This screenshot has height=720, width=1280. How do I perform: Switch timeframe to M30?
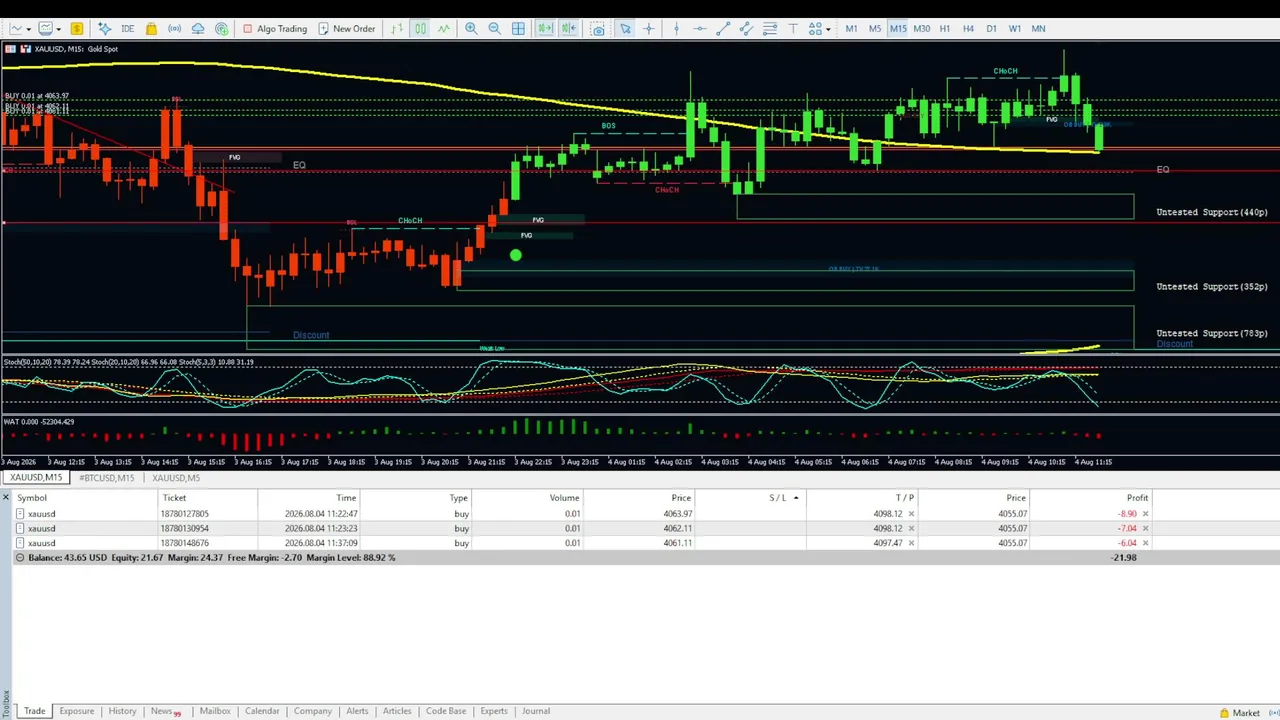point(921,28)
